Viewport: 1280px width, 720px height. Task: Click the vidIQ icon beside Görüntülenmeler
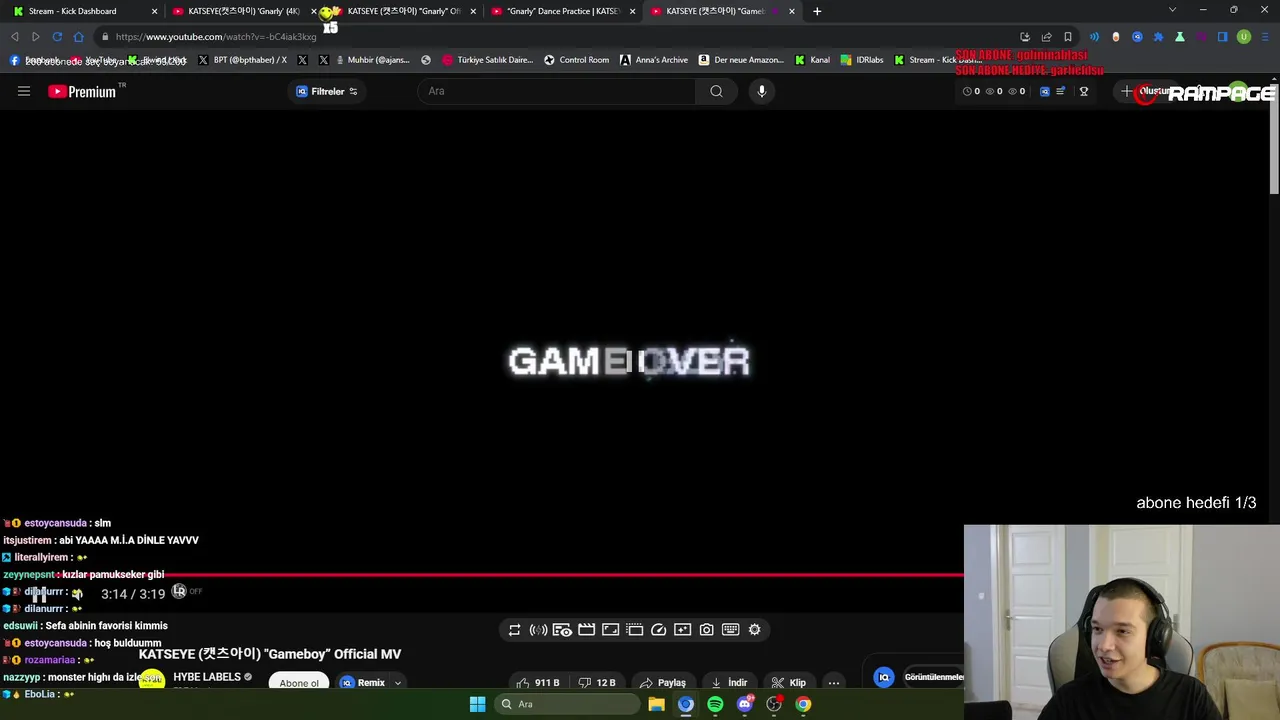click(884, 678)
